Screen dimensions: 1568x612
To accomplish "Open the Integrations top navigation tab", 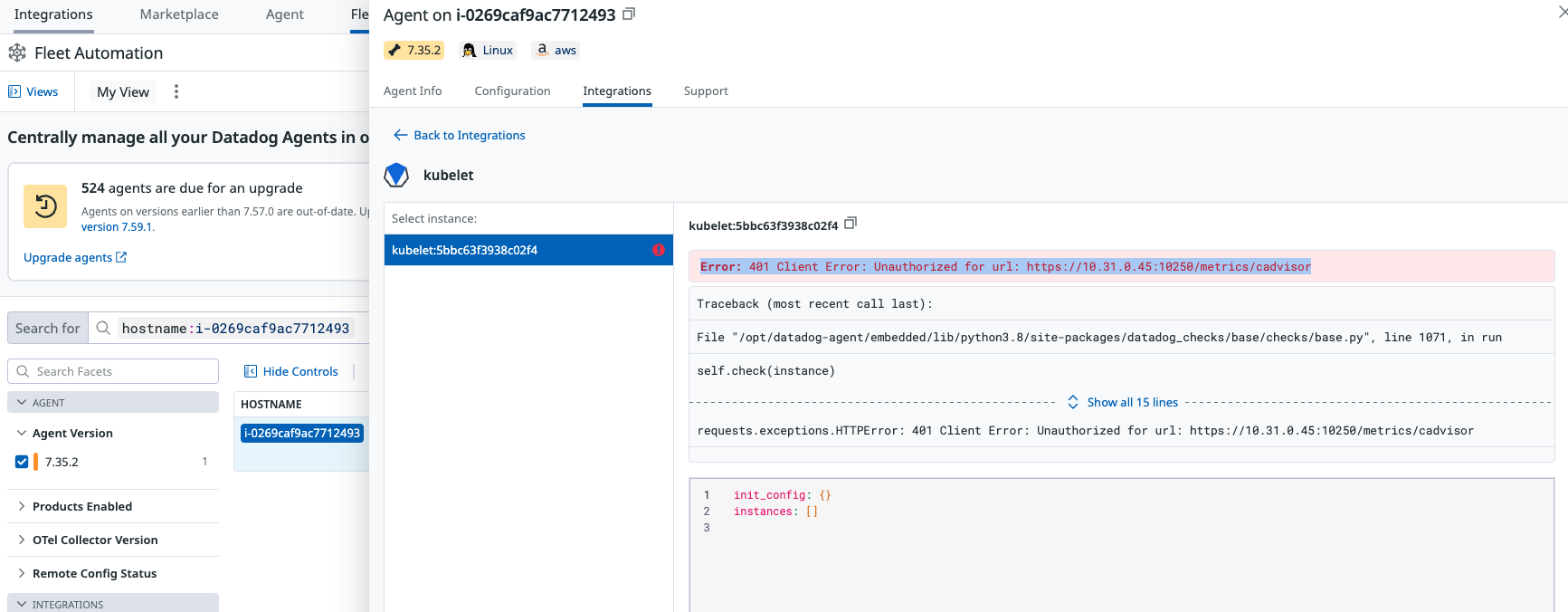I will [x=53, y=14].
